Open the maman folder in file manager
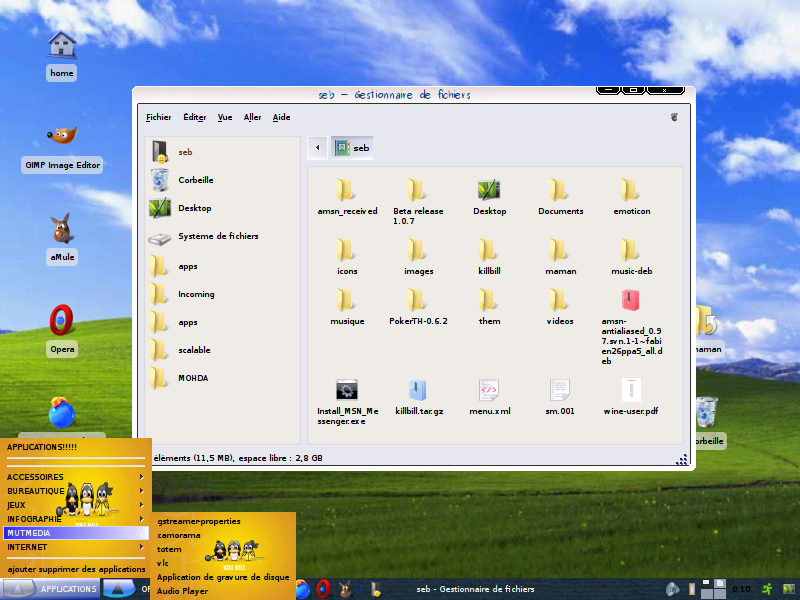The image size is (800, 600). (x=560, y=257)
